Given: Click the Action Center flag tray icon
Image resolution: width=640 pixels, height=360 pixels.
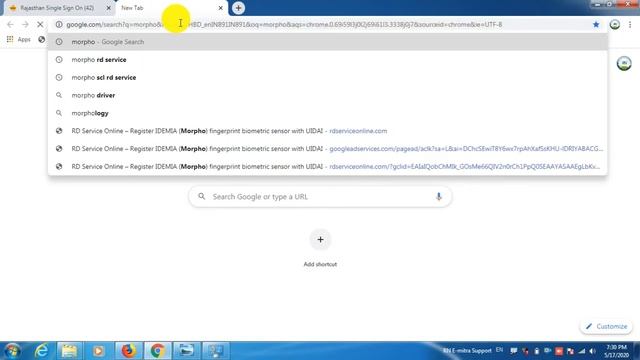Looking at the screenshot, I should (570, 351).
